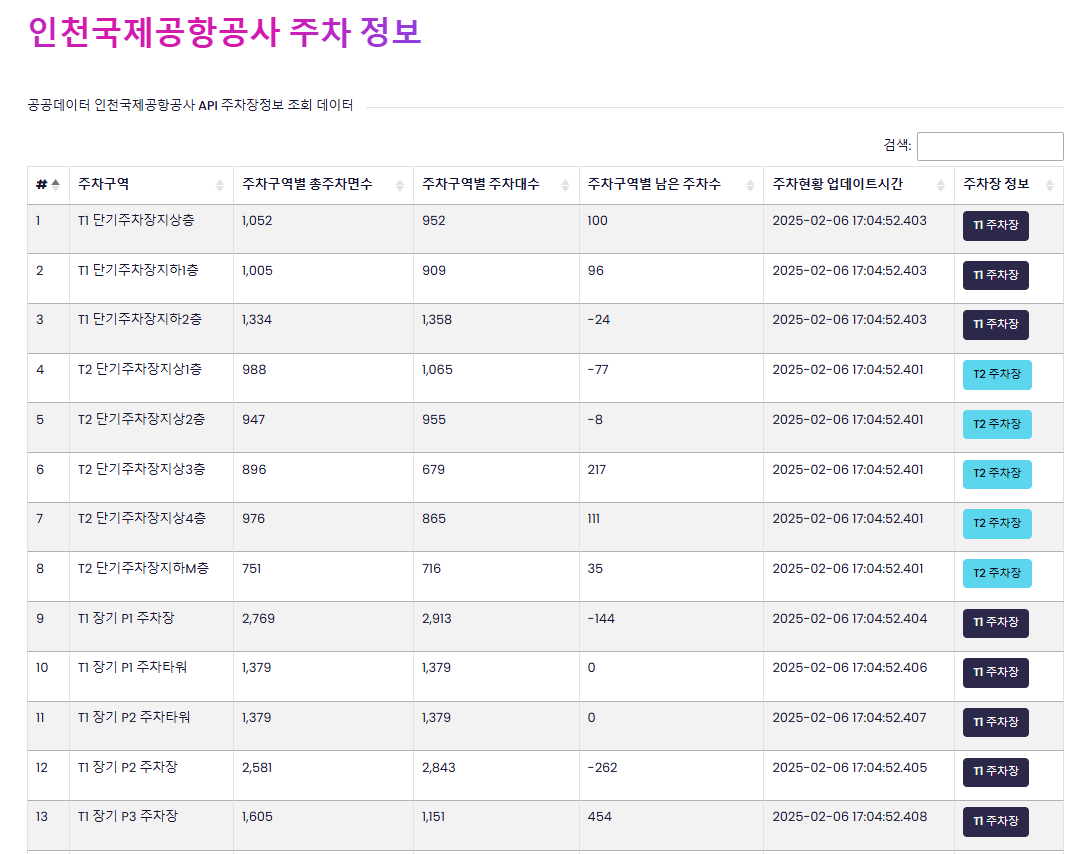The width and height of the screenshot is (1078, 854).
Task: Sort by # column arrow icon
Action: coord(56,184)
